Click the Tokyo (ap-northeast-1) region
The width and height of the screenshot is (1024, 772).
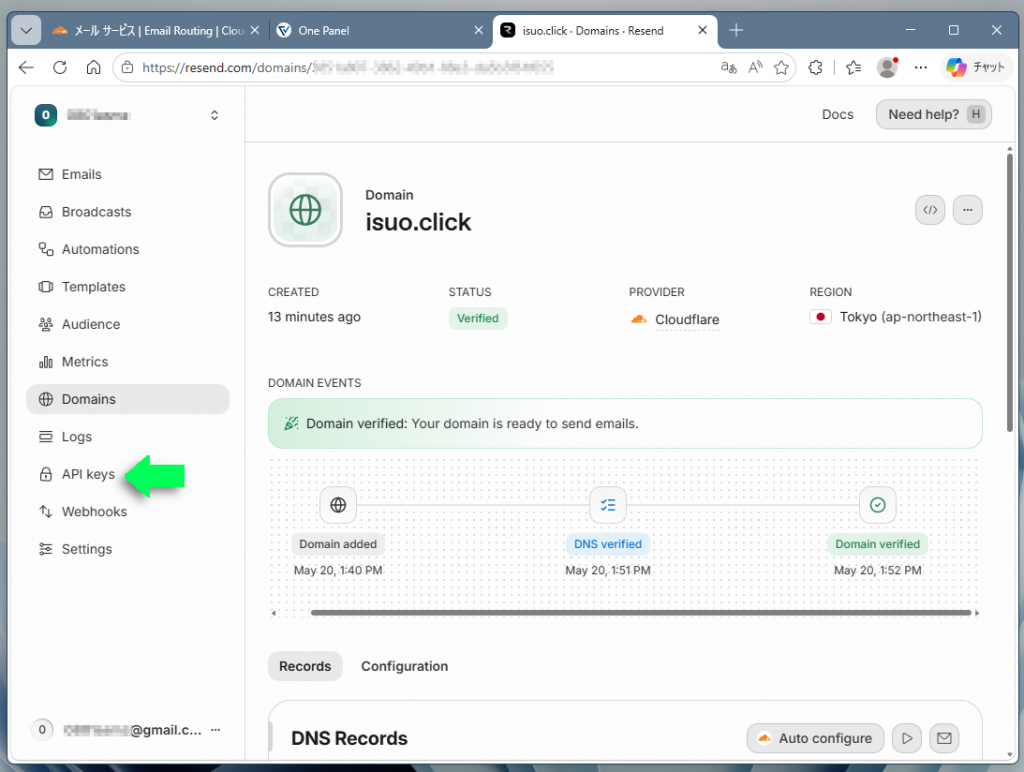click(x=910, y=317)
